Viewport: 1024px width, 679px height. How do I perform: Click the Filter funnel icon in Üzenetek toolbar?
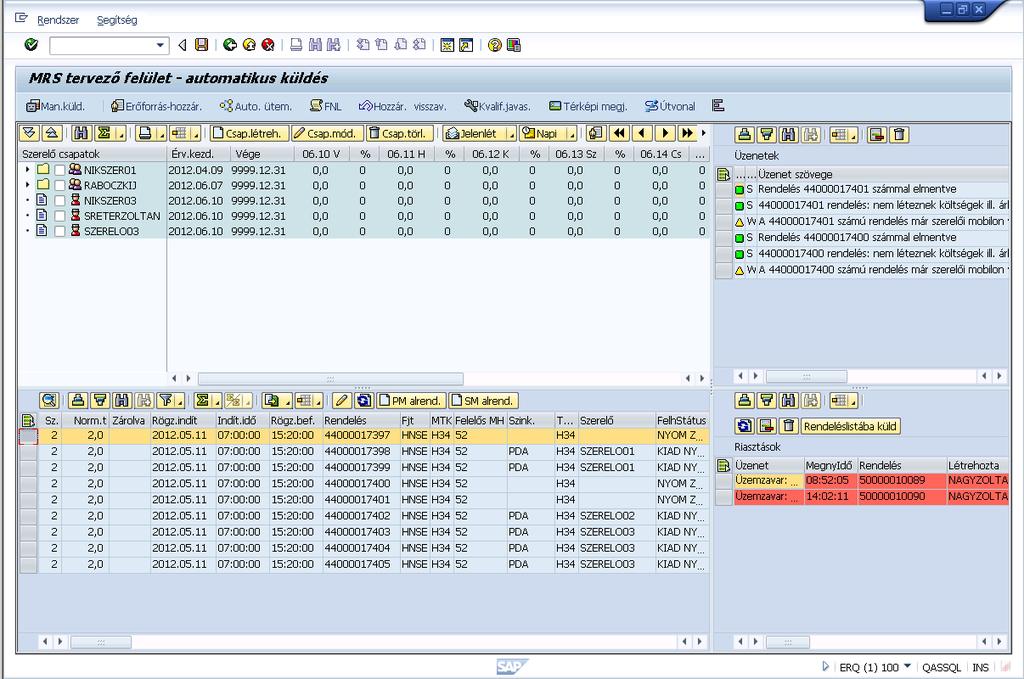767,135
